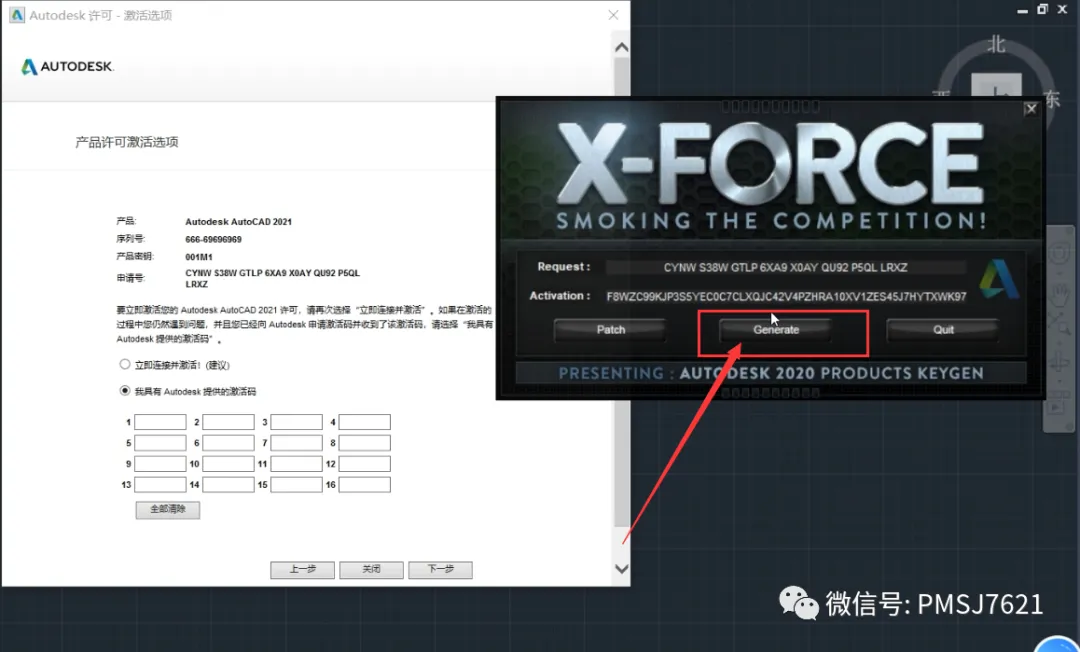Click activation code box 4
This screenshot has width=1080, height=652.
pos(364,422)
